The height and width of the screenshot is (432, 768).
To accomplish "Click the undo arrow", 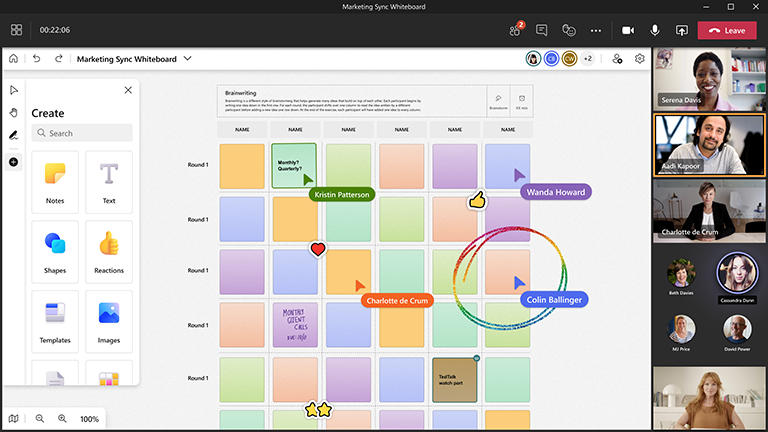I will tap(37, 59).
